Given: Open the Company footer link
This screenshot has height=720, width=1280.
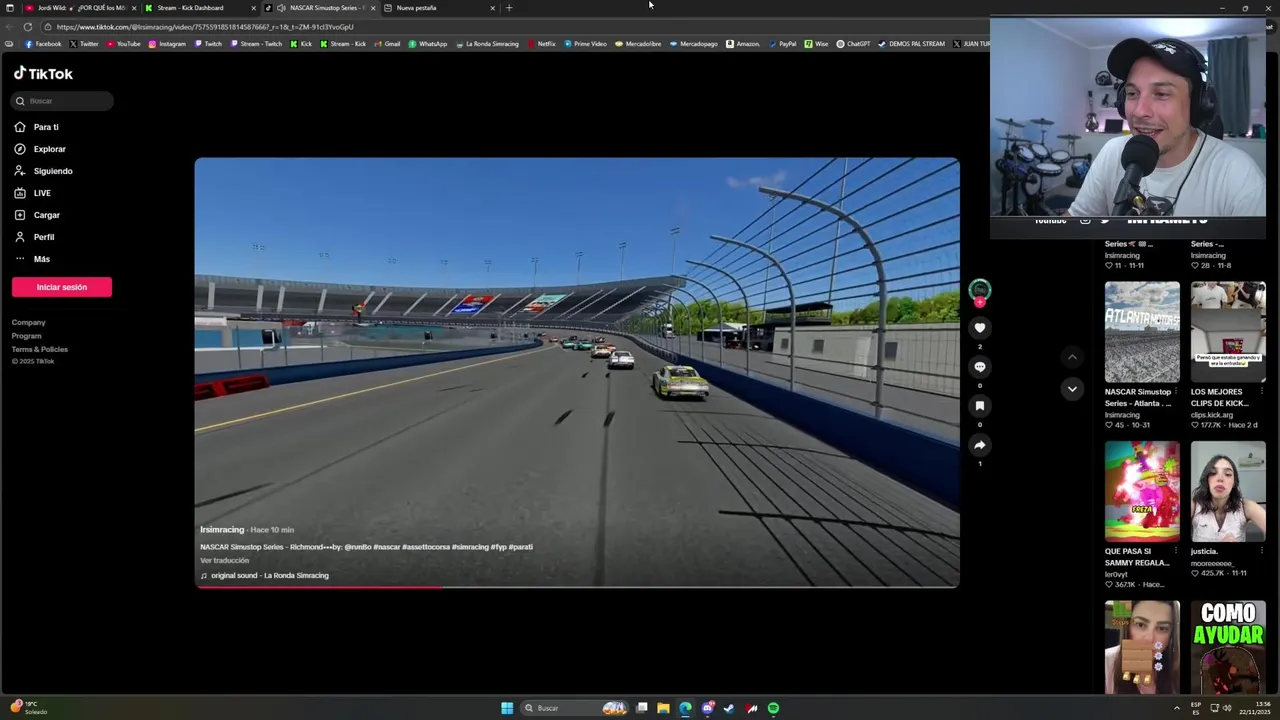Looking at the screenshot, I should (x=28, y=322).
